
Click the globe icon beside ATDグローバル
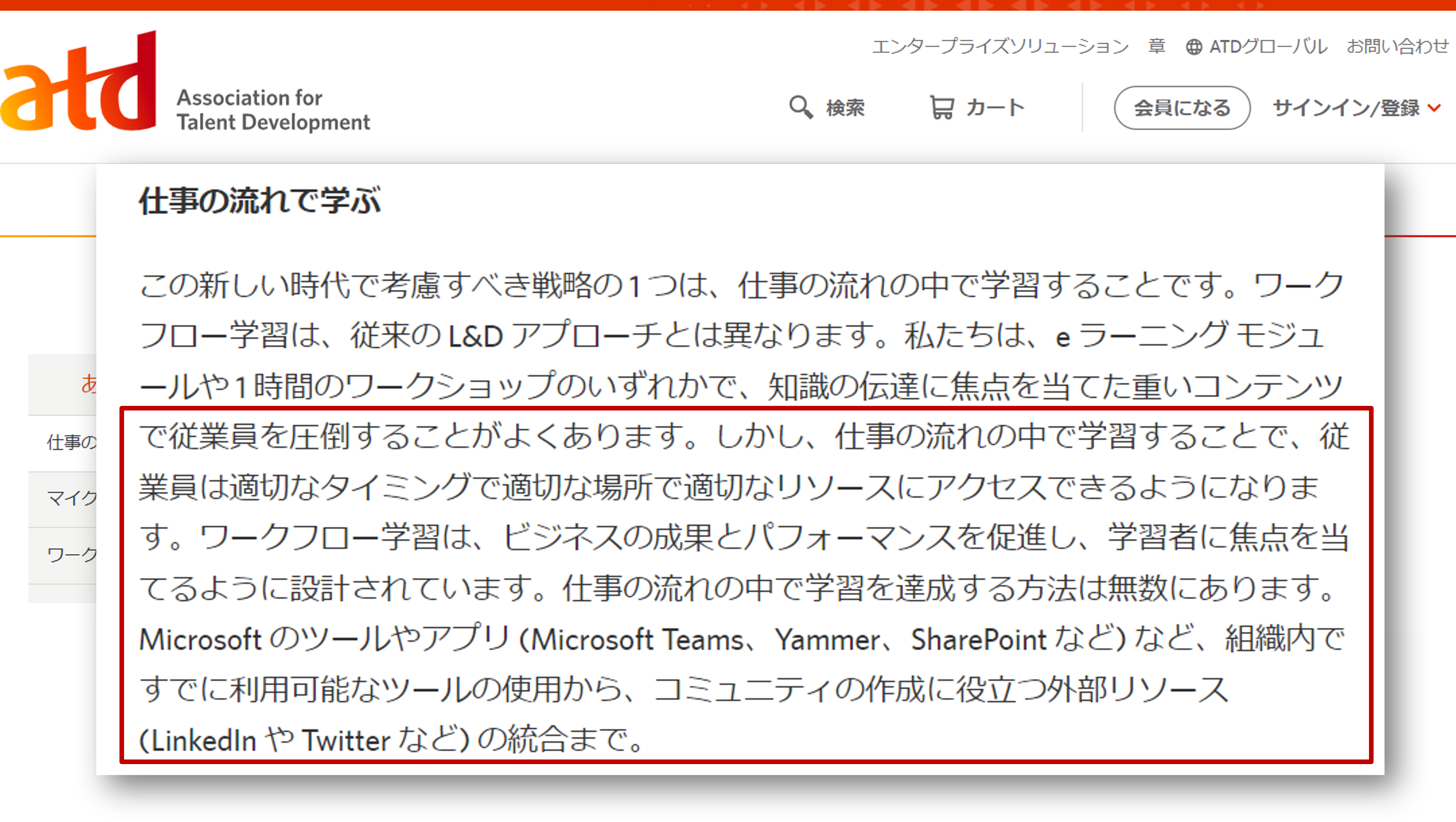tap(1194, 47)
